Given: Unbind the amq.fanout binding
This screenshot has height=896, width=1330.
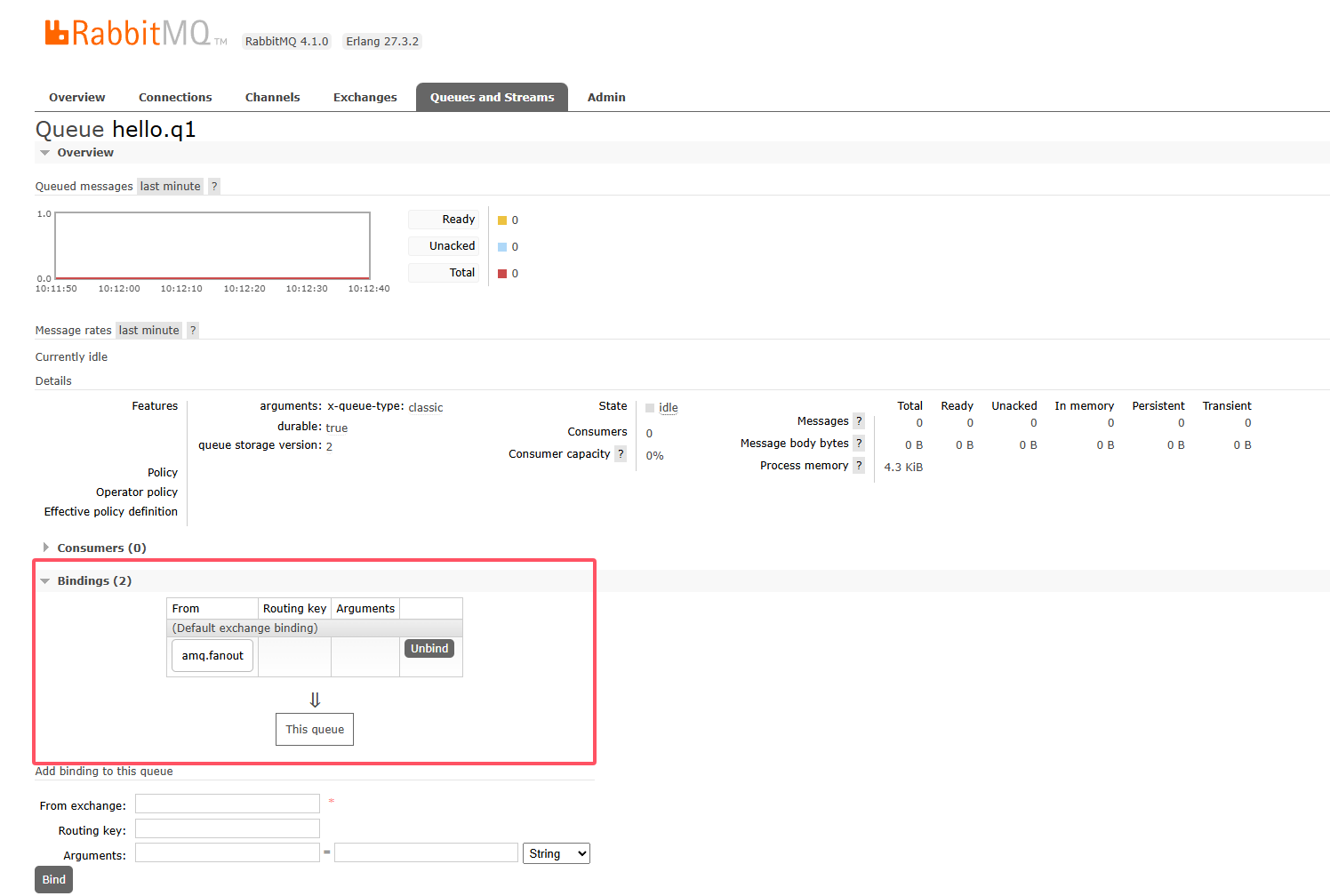Looking at the screenshot, I should pyautogui.click(x=429, y=649).
